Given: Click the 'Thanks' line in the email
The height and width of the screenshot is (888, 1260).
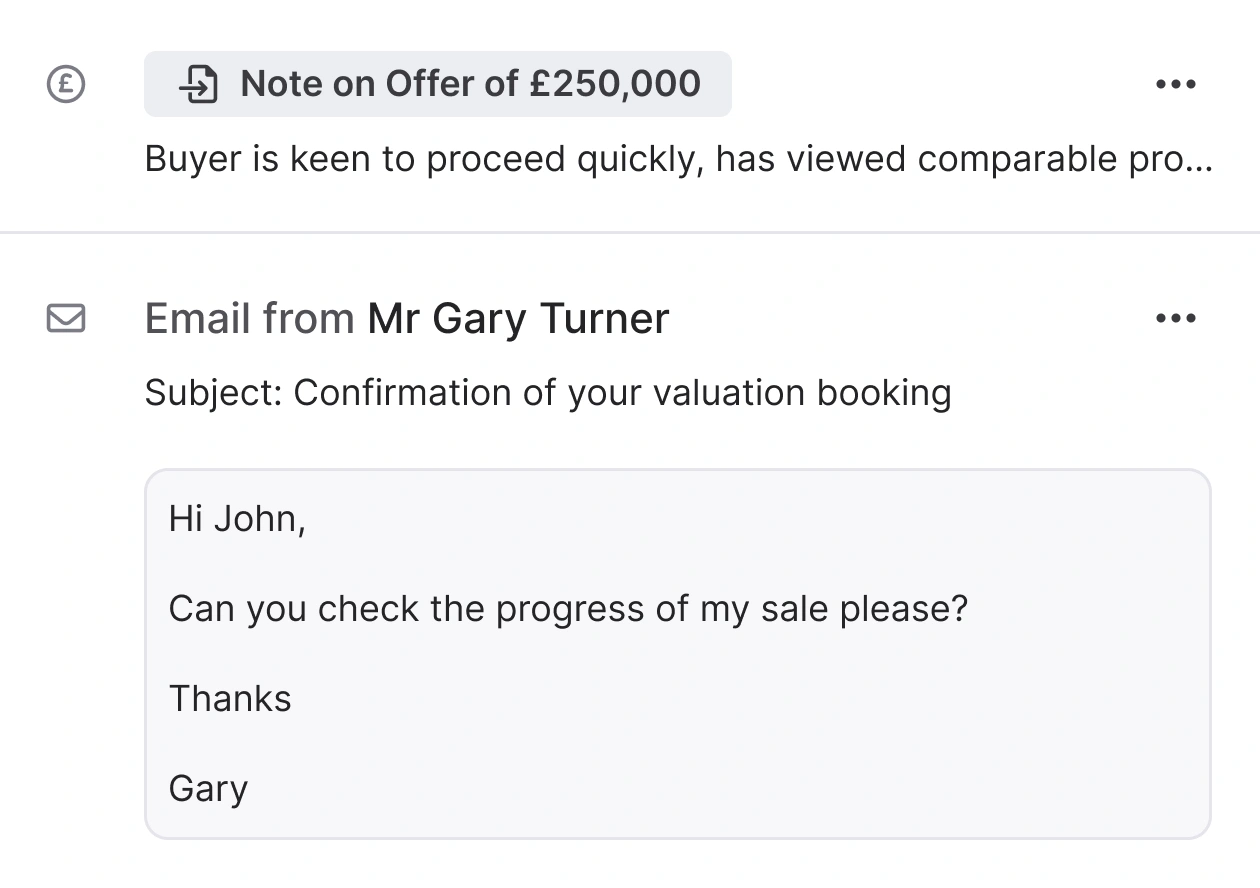Looking at the screenshot, I should coord(230,698).
